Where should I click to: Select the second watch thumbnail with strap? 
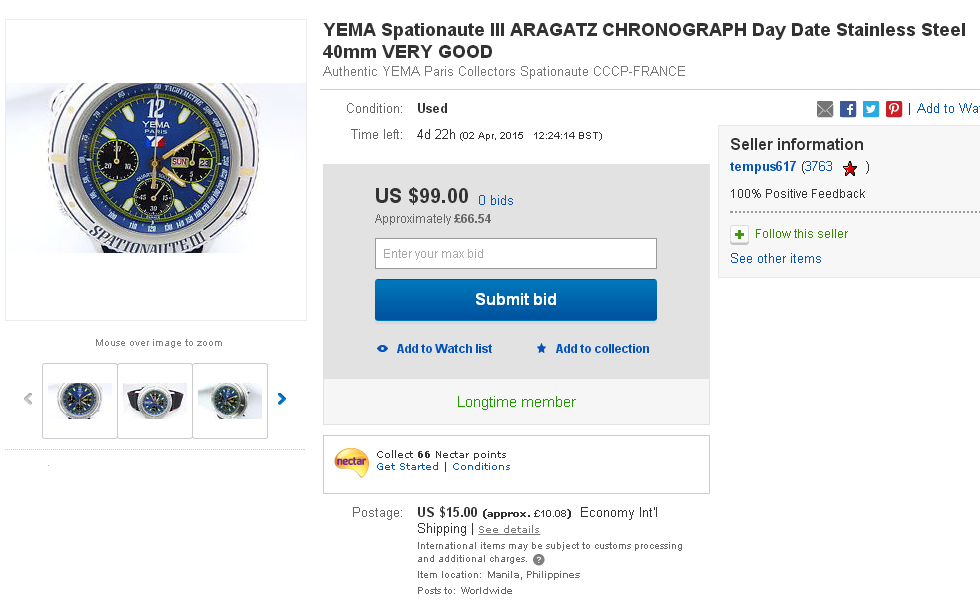(x=155, y=400)
